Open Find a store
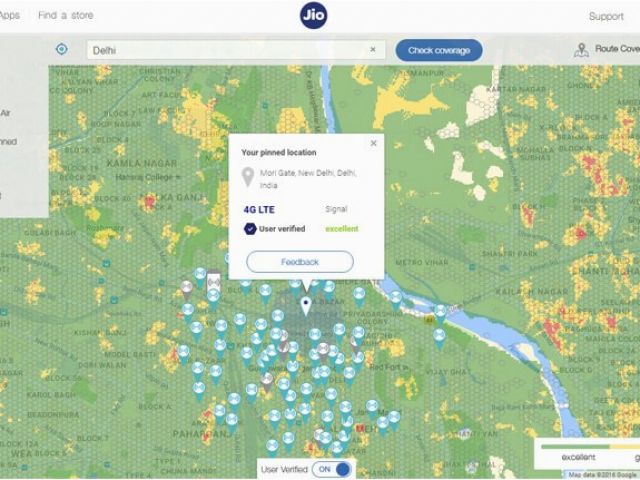640x480 pixels. click(x=66, y=15)
